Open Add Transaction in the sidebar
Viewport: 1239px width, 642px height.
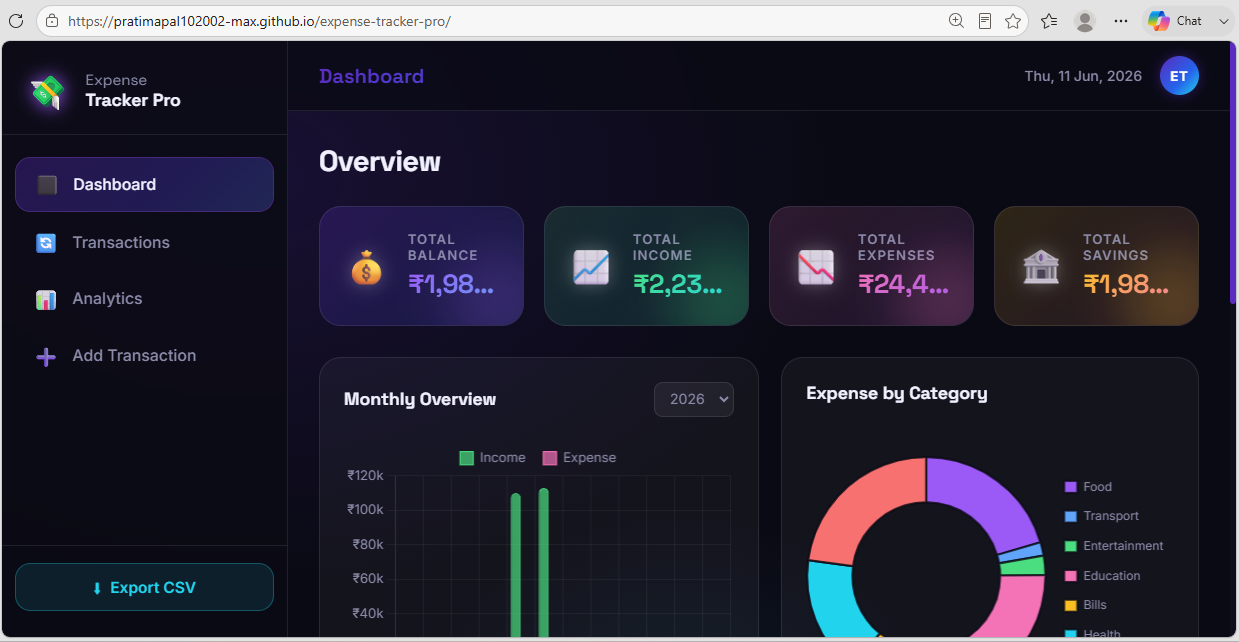pyautogui.click(x=144, y=356)
